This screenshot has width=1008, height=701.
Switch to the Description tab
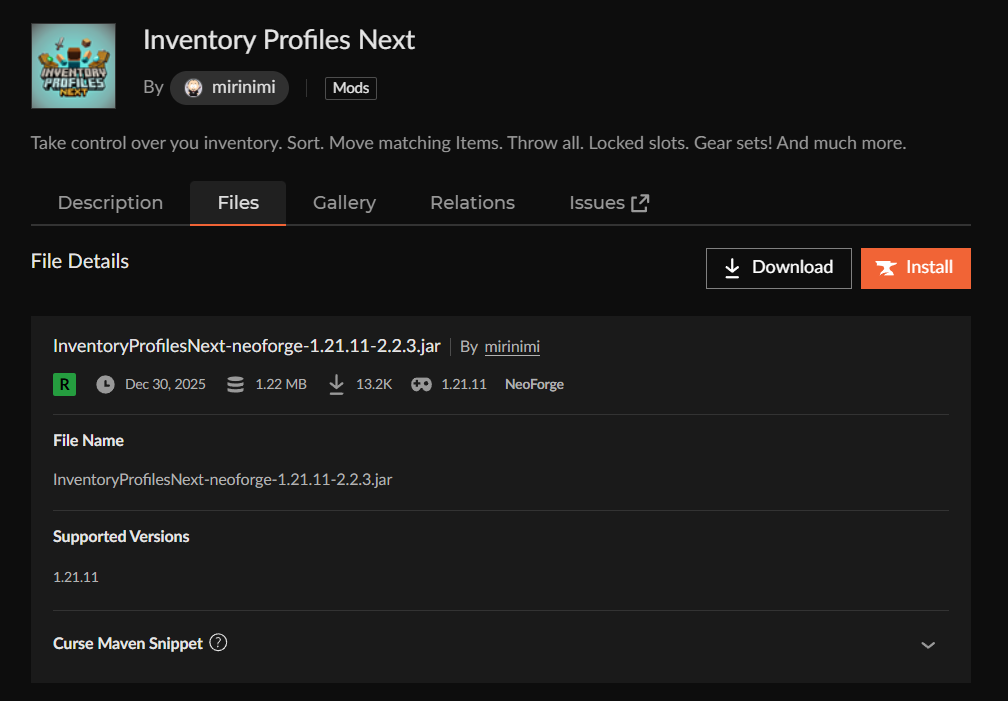(x=110, y=202)
